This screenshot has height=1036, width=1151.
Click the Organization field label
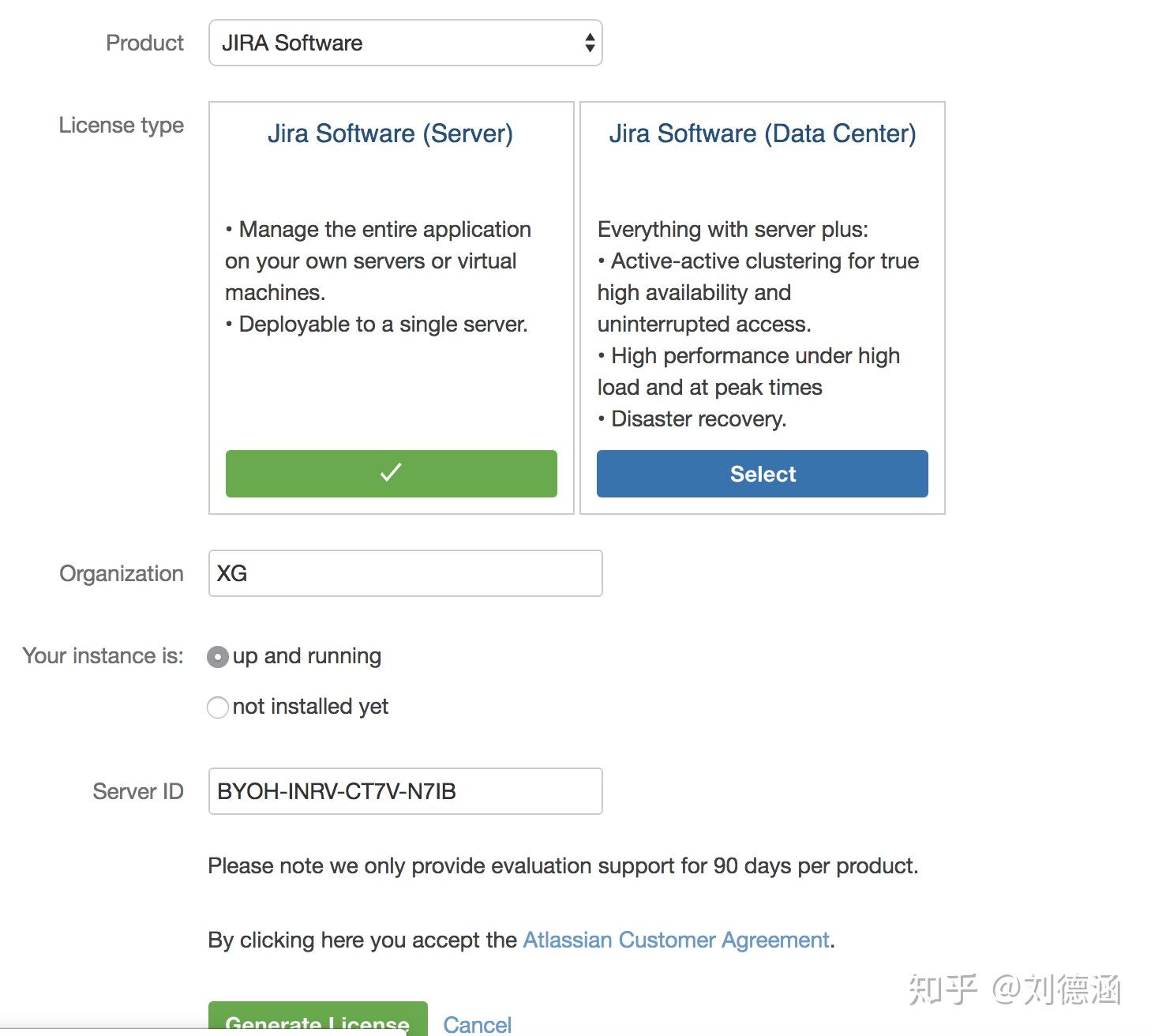point(122,573)
